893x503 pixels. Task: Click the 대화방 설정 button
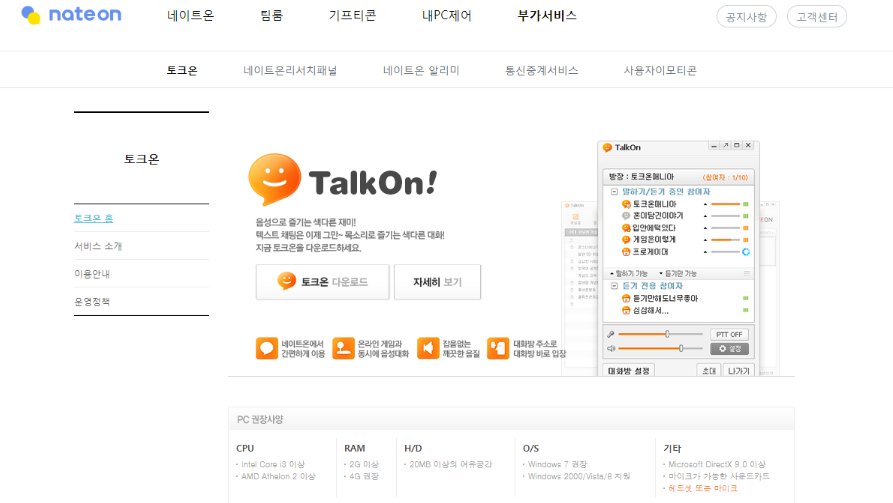(x=629, y=371)
